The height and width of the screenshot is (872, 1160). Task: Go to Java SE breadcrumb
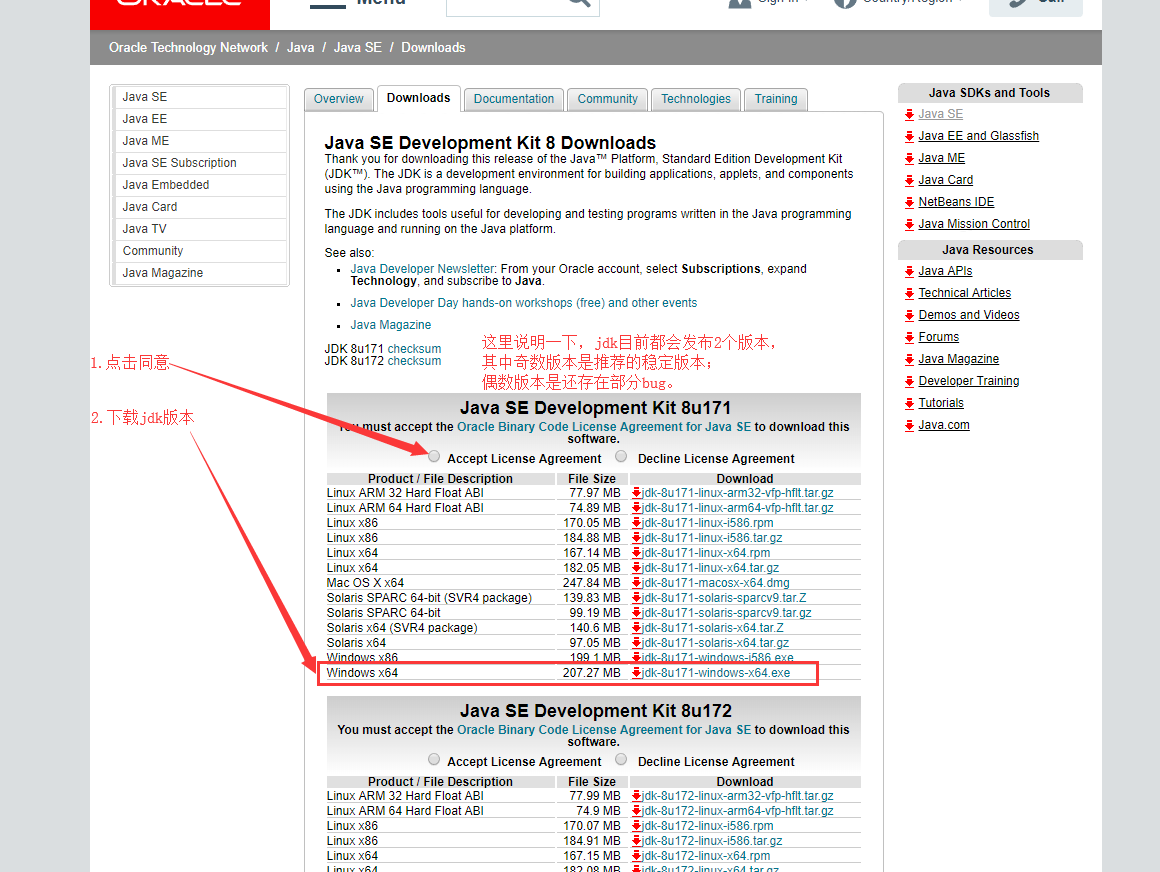(357, 47)
